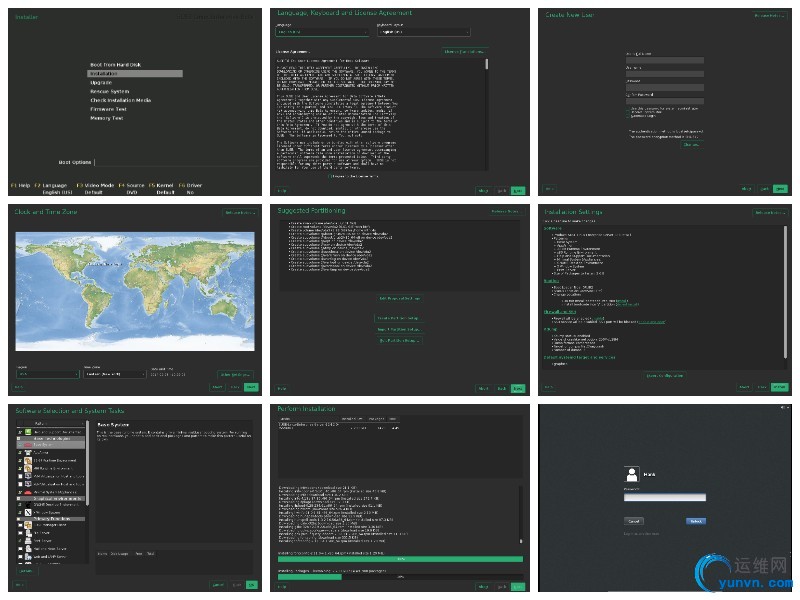
Task: Toggle Automatic Login checkbox in Create New User
Action: click(x=628, y=116)
